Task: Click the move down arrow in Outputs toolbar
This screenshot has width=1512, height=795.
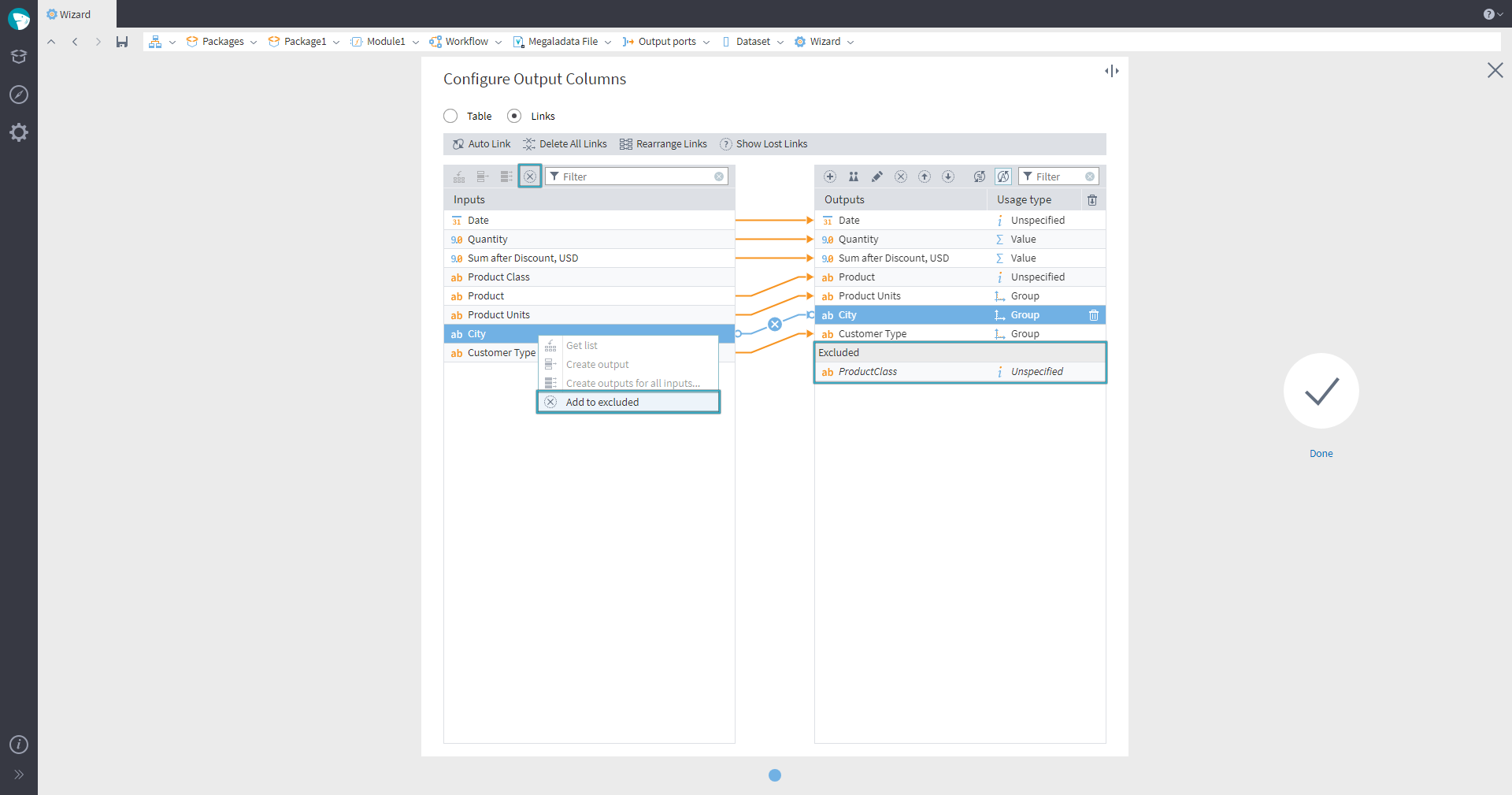Action: pos(948,176)
